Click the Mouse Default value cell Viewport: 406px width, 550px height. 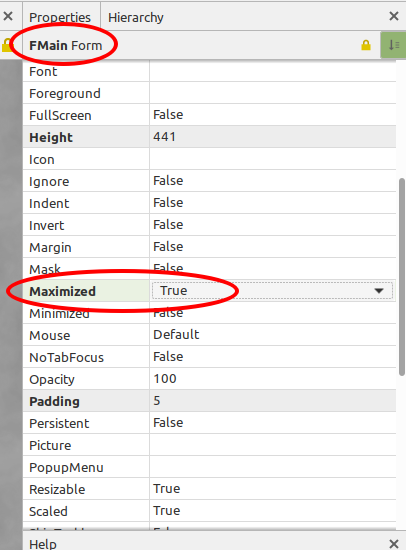pos(273,335)
